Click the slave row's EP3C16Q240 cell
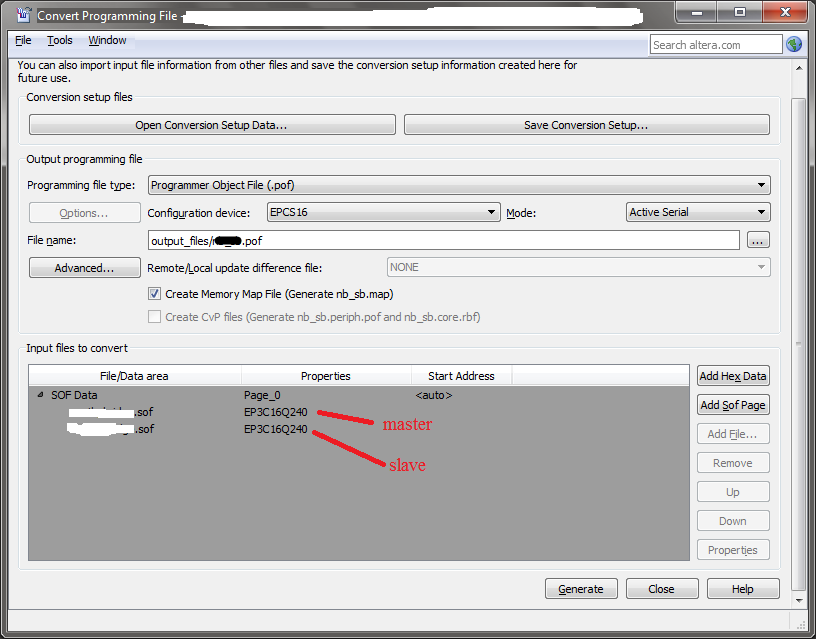This screenshot has height=639, width=816. (x=276, y=429)
